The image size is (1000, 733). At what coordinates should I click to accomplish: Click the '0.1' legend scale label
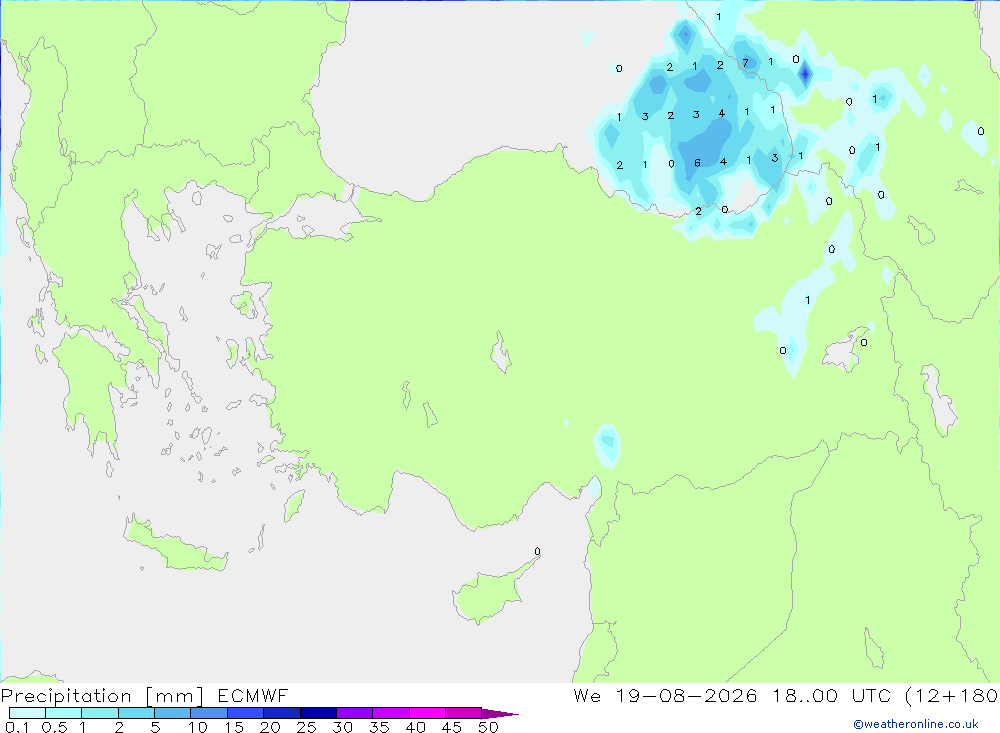click(17, 727)
